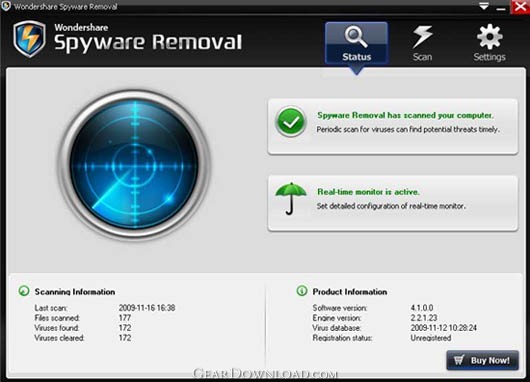Click software version '4.1.0.0'

pos(421,308)
